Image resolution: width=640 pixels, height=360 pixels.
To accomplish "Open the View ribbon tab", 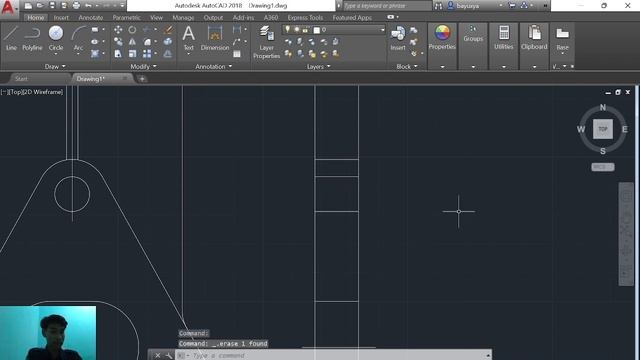I will click(156, 18).
